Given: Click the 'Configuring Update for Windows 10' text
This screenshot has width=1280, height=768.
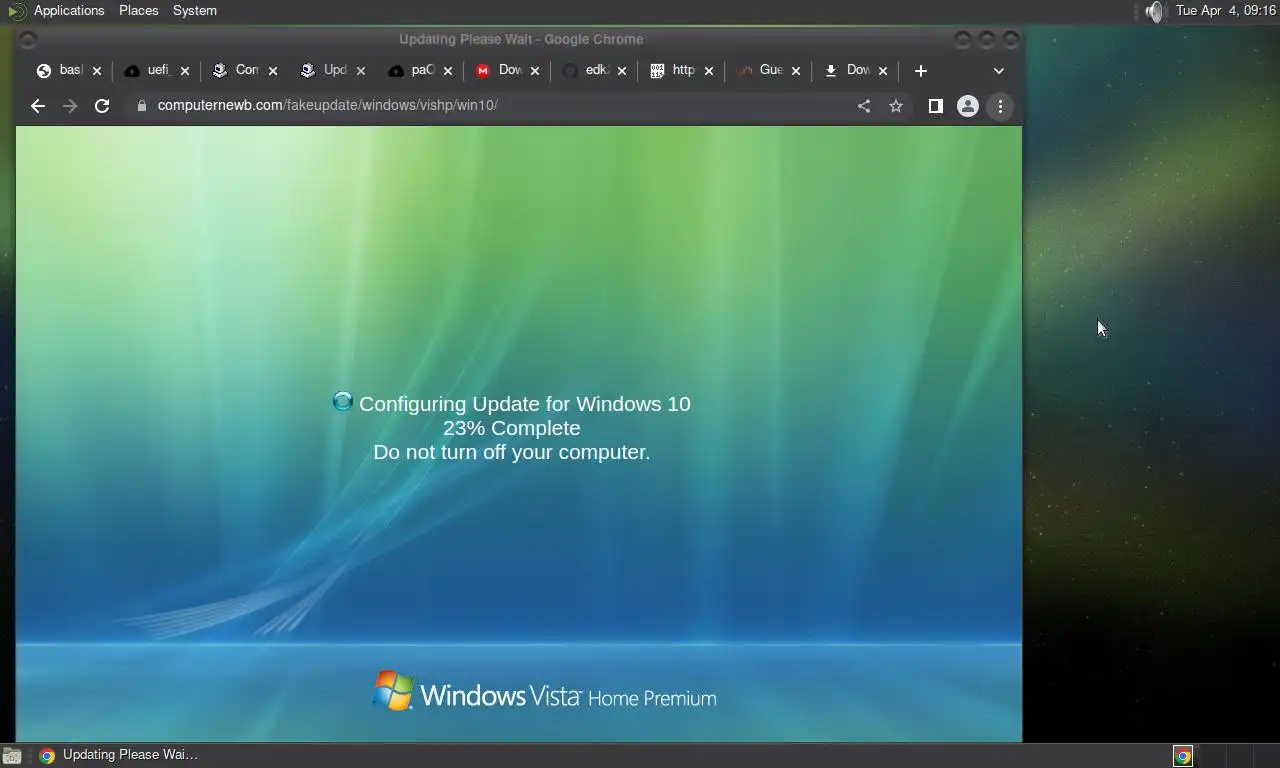Looking at the screenshot, I should click(x=525, y=404).
